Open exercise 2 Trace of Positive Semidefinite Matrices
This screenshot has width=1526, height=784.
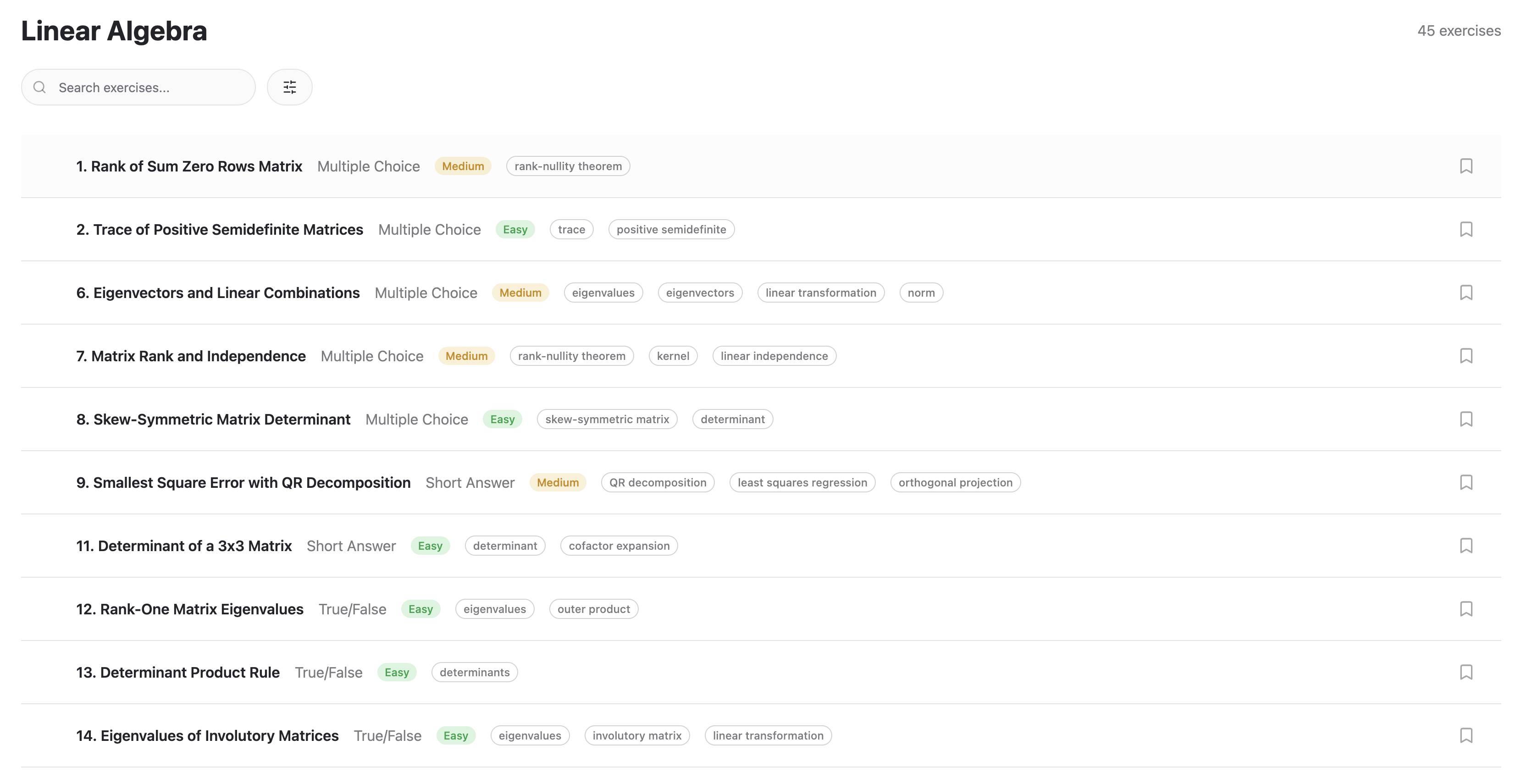(x=220, y=230)
